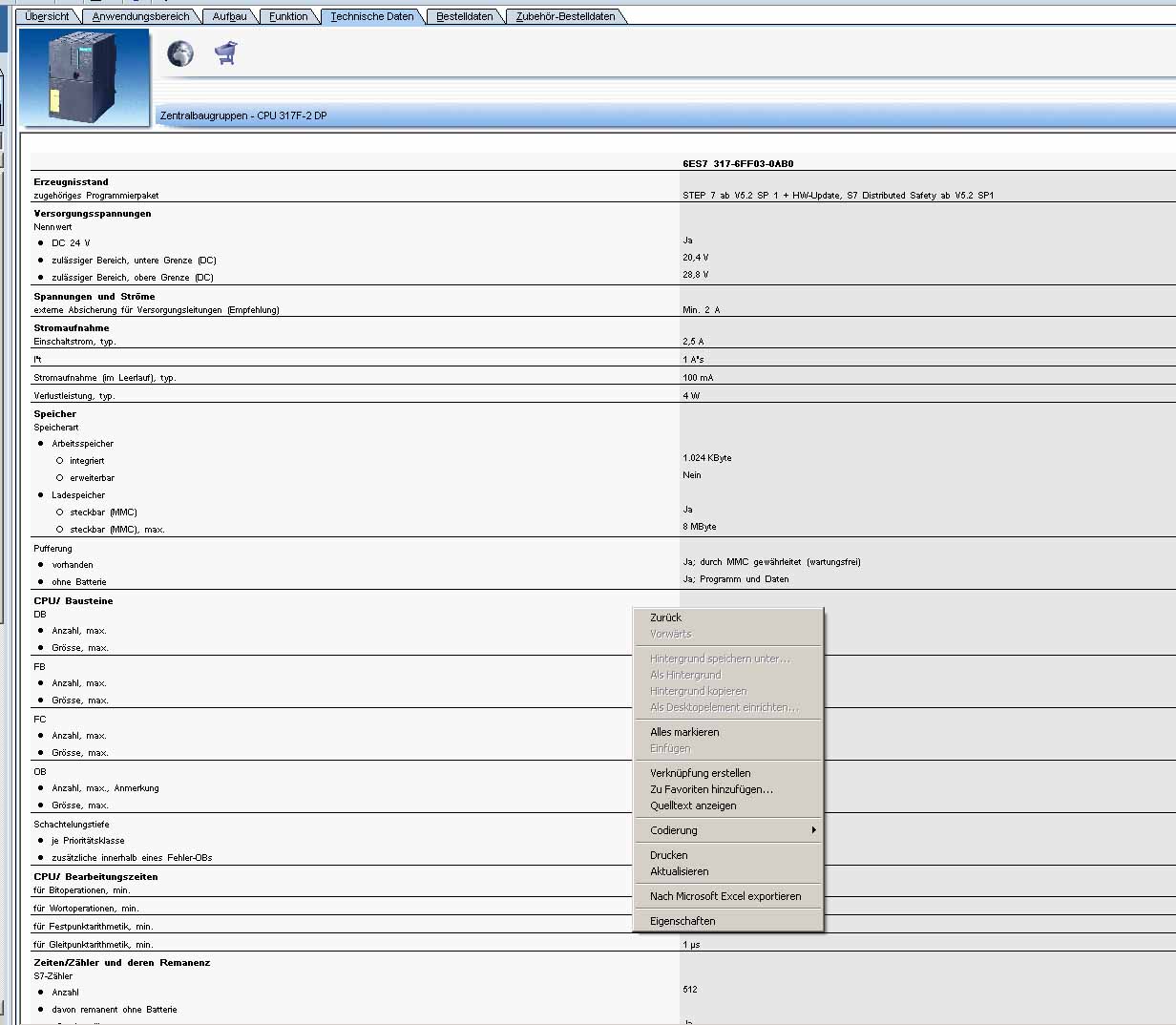Choose Zurück in the context menu
1176x1025 pixels.
point(728,617)
